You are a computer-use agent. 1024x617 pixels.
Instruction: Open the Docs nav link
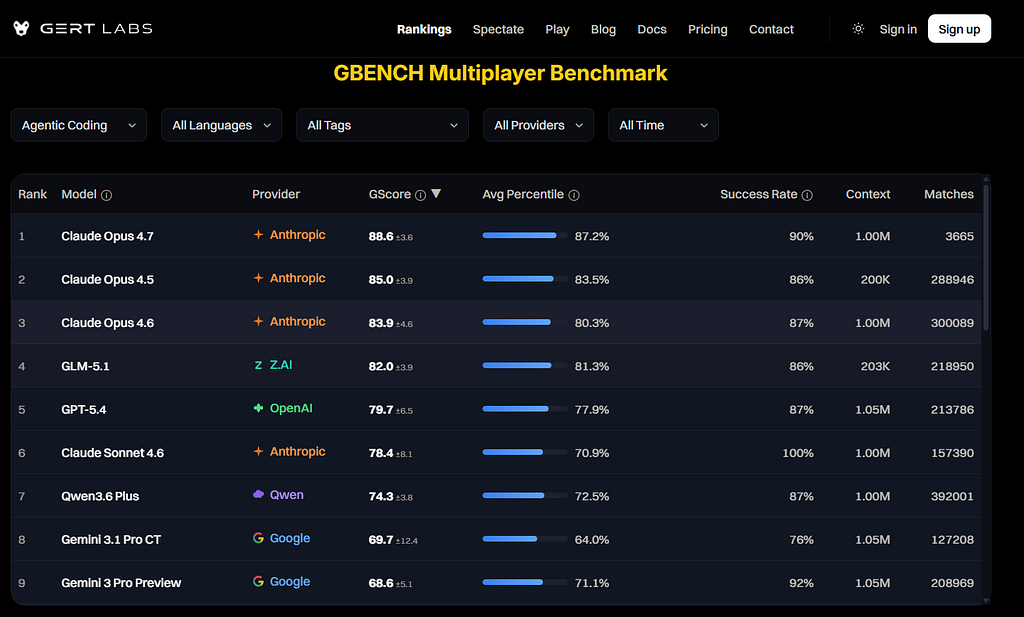coord(652,29)
